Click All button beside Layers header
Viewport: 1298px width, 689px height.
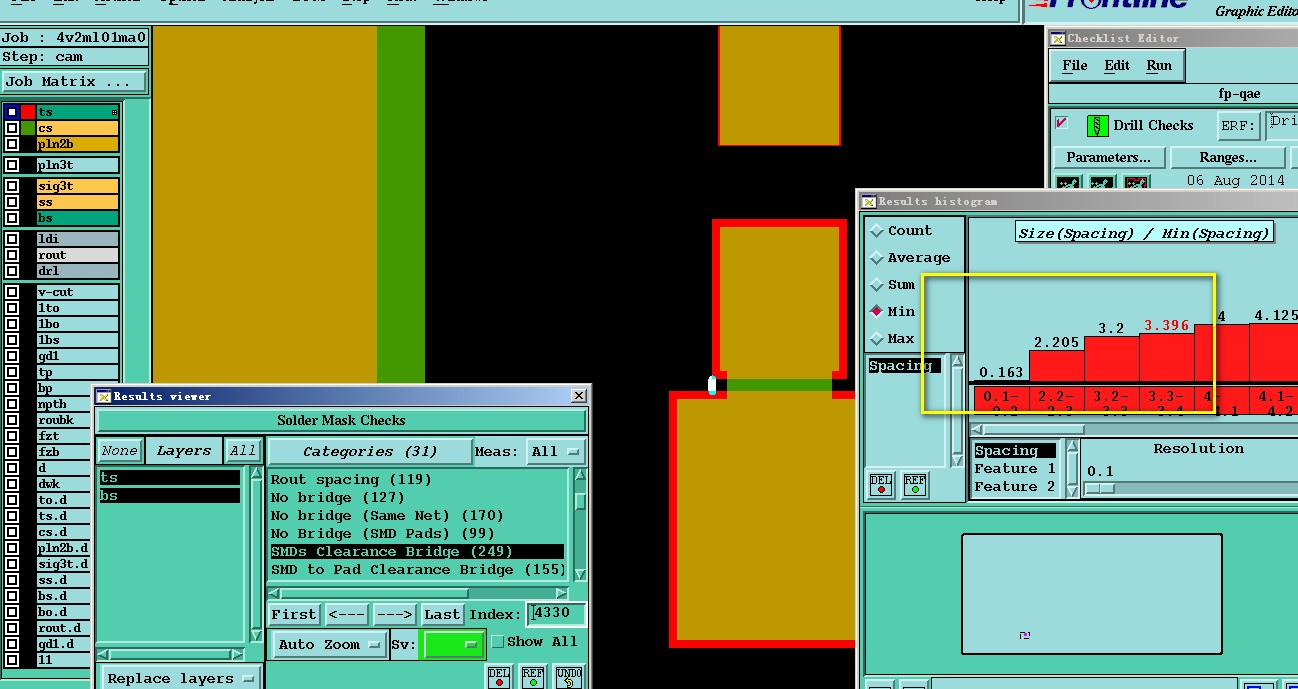pos(243,451)
